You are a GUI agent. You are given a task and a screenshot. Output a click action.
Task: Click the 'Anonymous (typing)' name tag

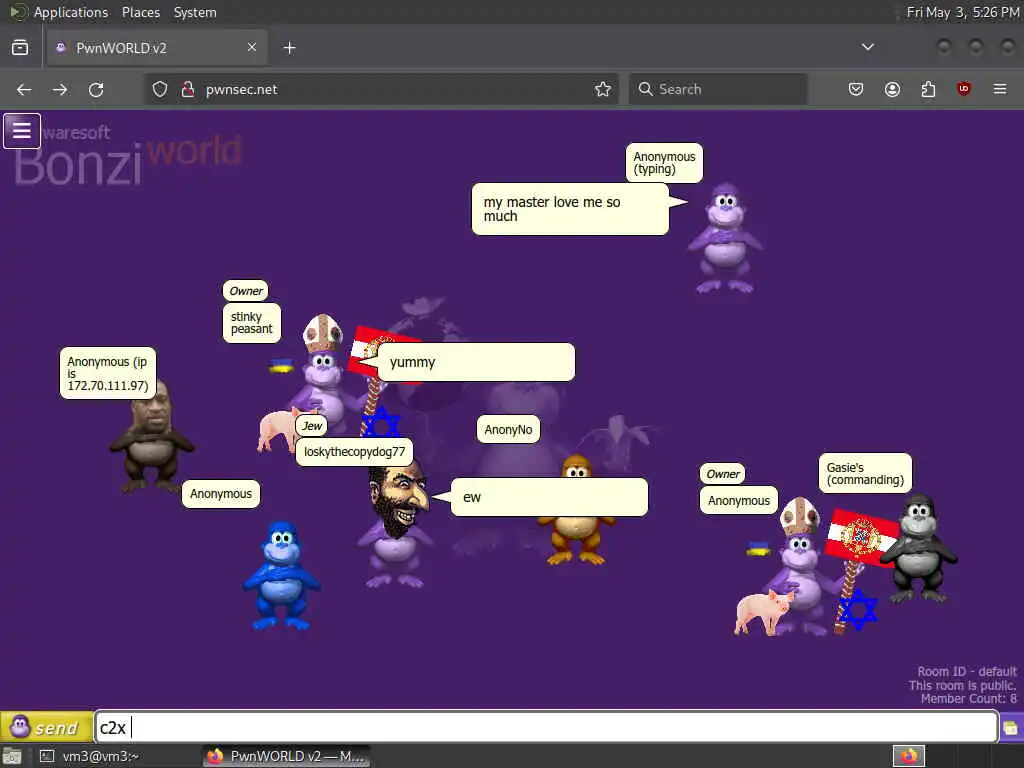click(x=664, y=163)
